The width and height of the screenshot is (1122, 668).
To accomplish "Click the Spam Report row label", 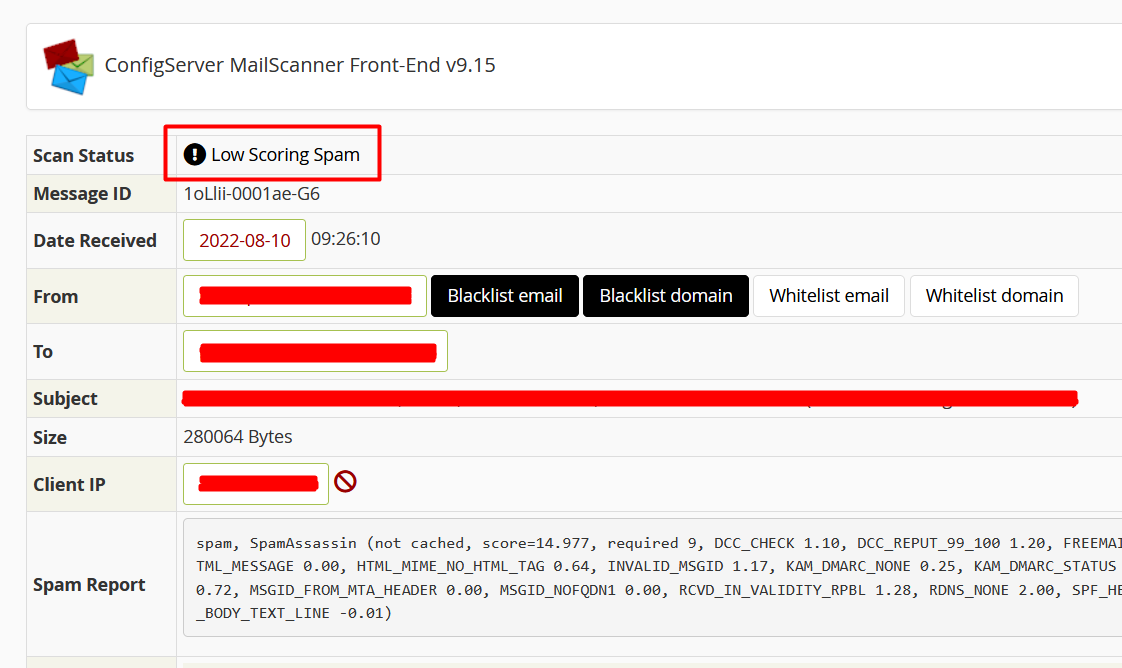I will (89, 585).
